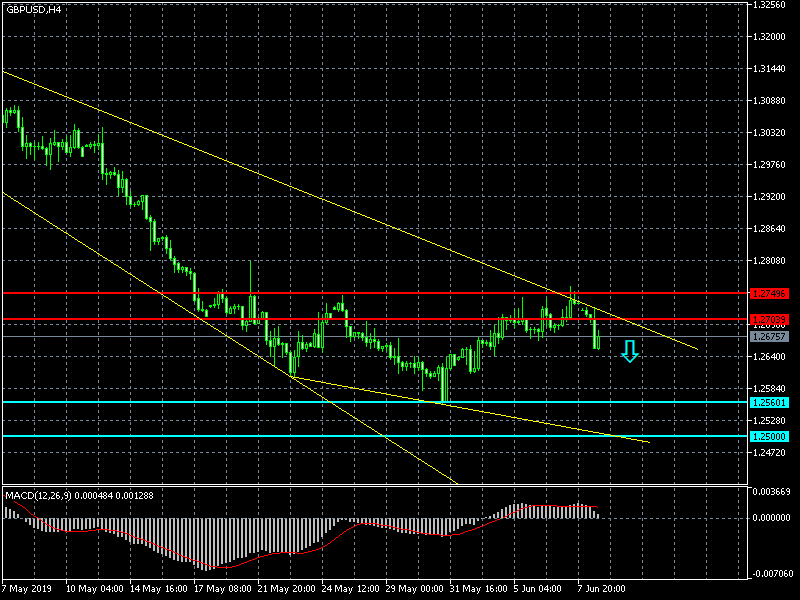Click the 21 May 20:00 time label
Viewport: 800px width, 600px height.
(287, 589)
